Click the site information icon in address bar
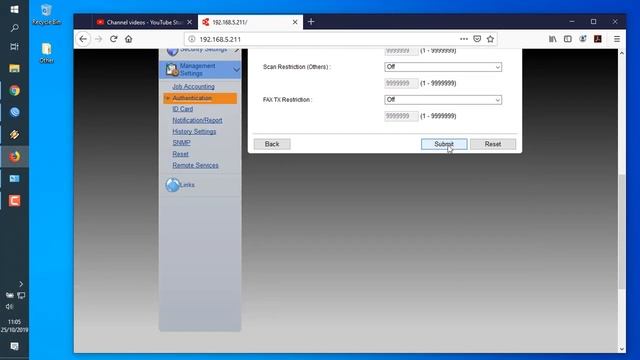This screenshot has height=360, width=640. [x=191, y=39]
